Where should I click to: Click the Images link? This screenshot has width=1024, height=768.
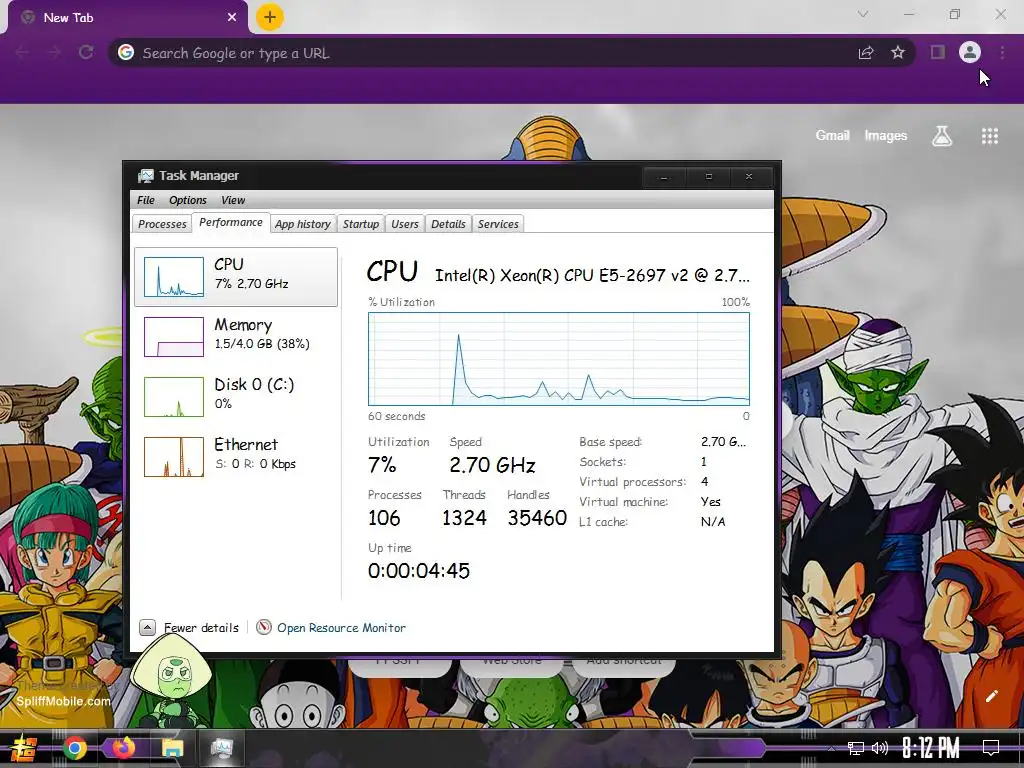886,135
